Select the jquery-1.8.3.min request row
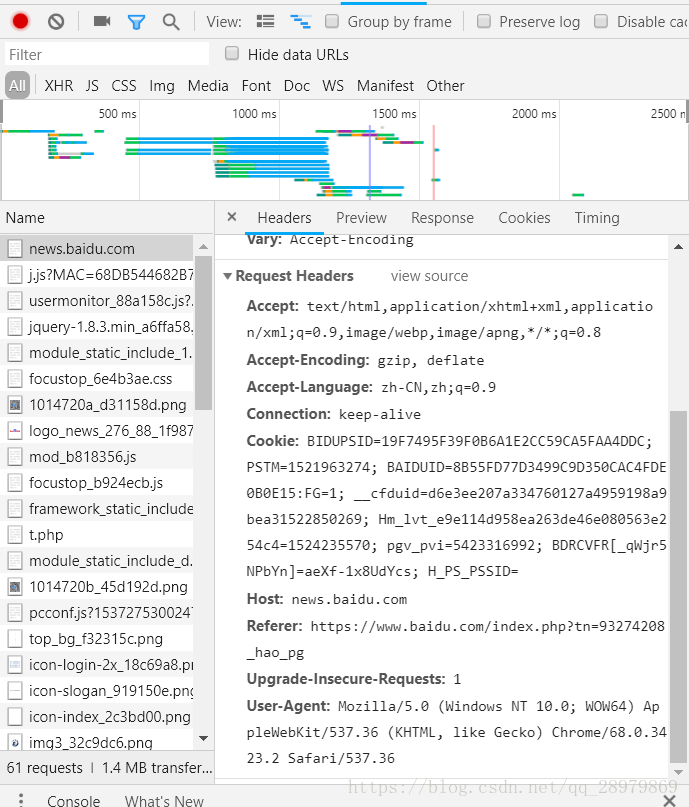This screenshot has width=689, height=807. click(102, 325)
